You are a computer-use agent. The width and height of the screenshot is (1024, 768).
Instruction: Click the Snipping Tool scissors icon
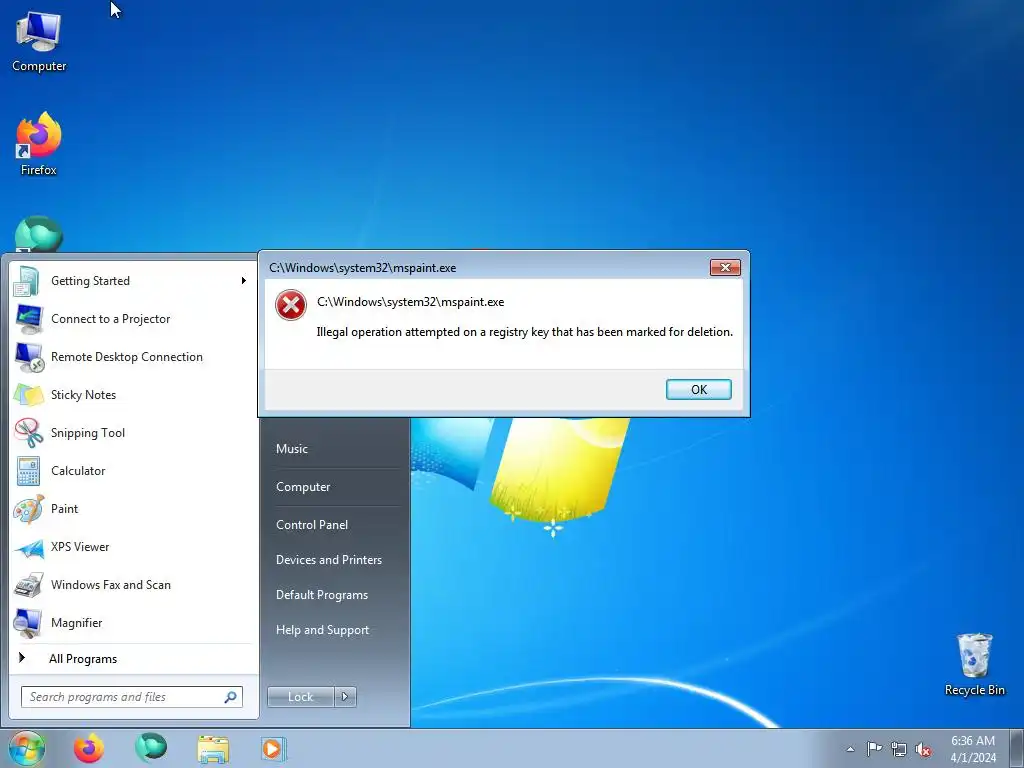(27, 432)
